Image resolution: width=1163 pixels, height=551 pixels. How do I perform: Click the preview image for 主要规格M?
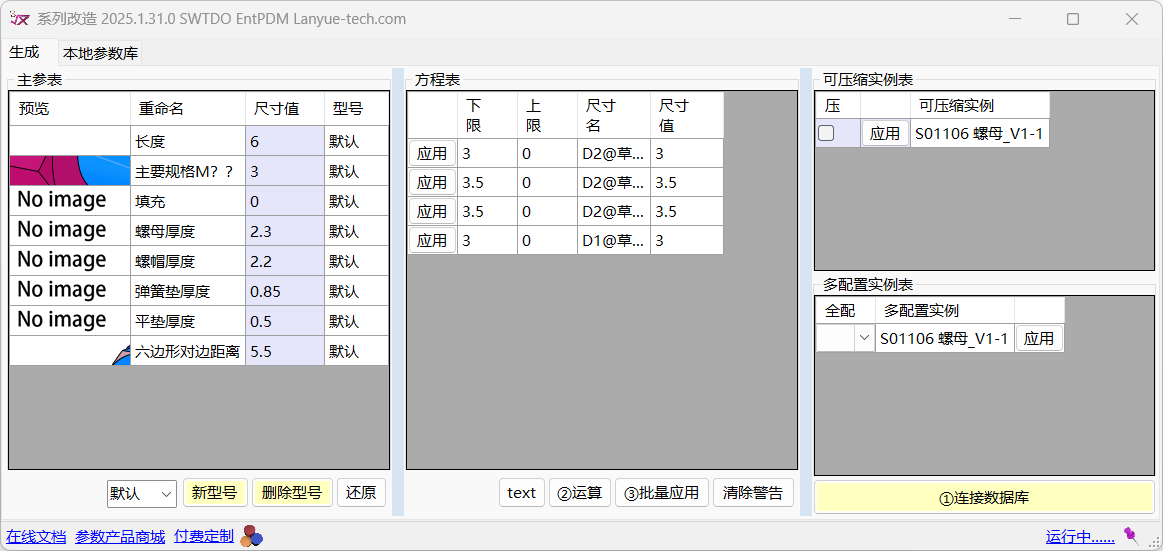tap(70, 171)
